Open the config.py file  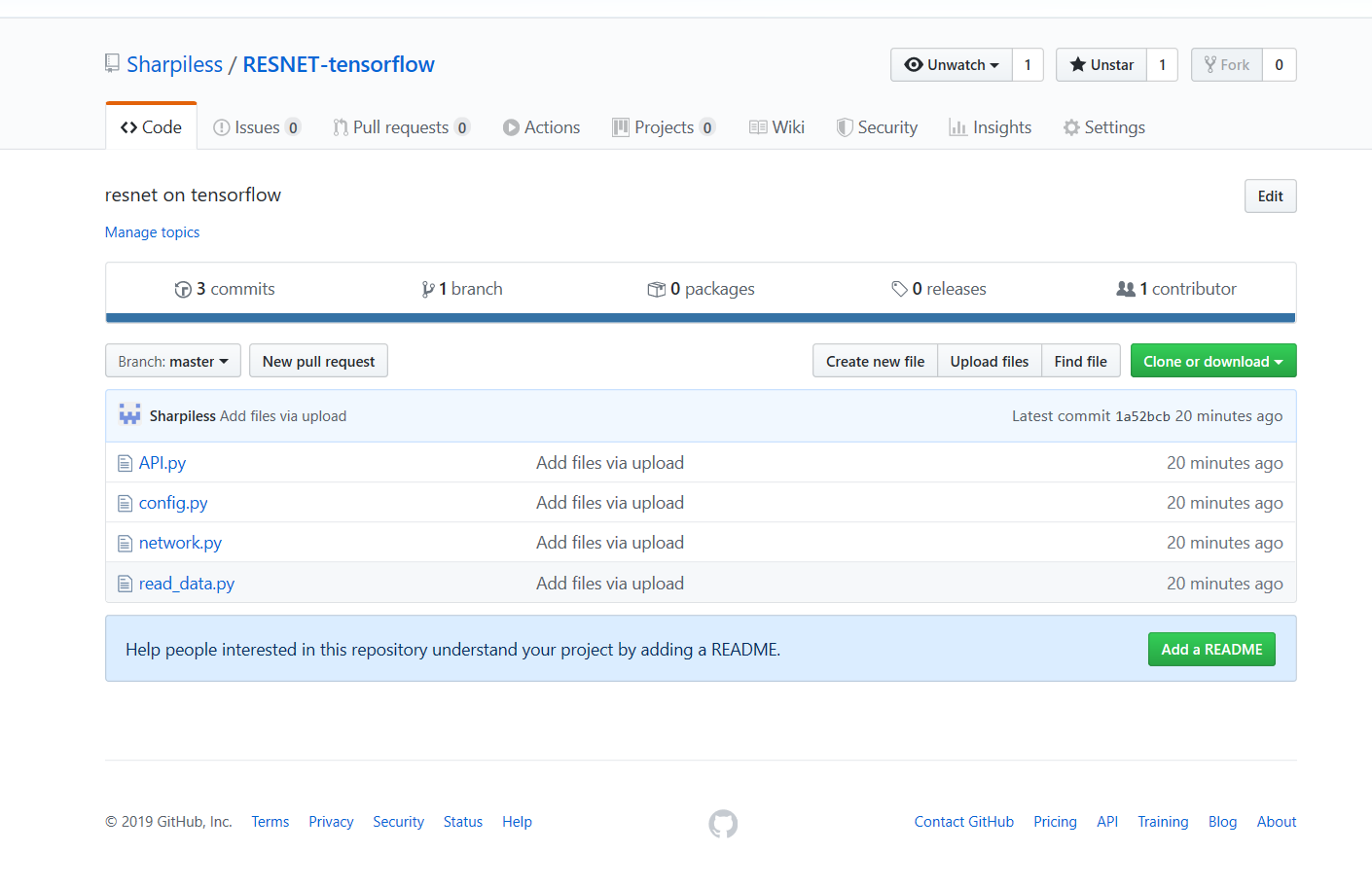point(173,503)
